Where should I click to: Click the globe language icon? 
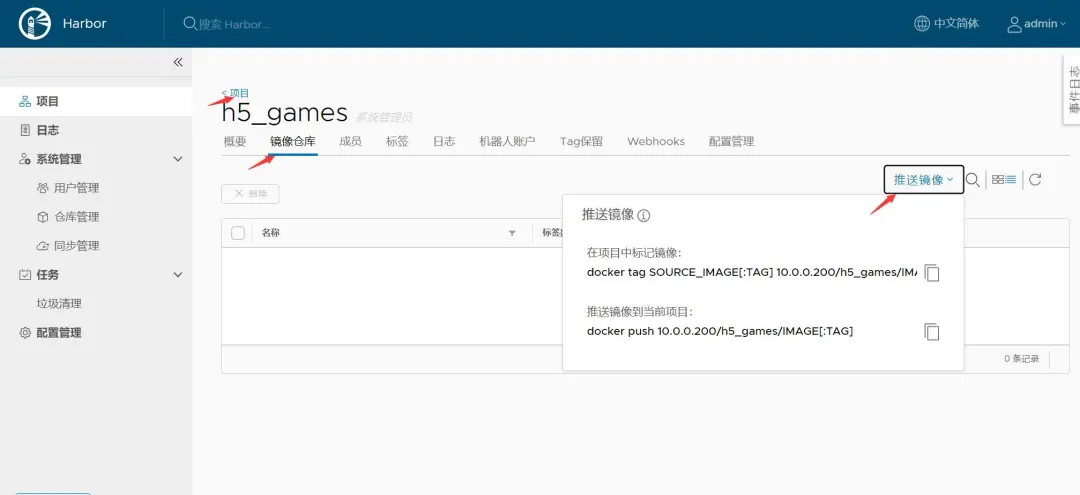tap(922, 23)
